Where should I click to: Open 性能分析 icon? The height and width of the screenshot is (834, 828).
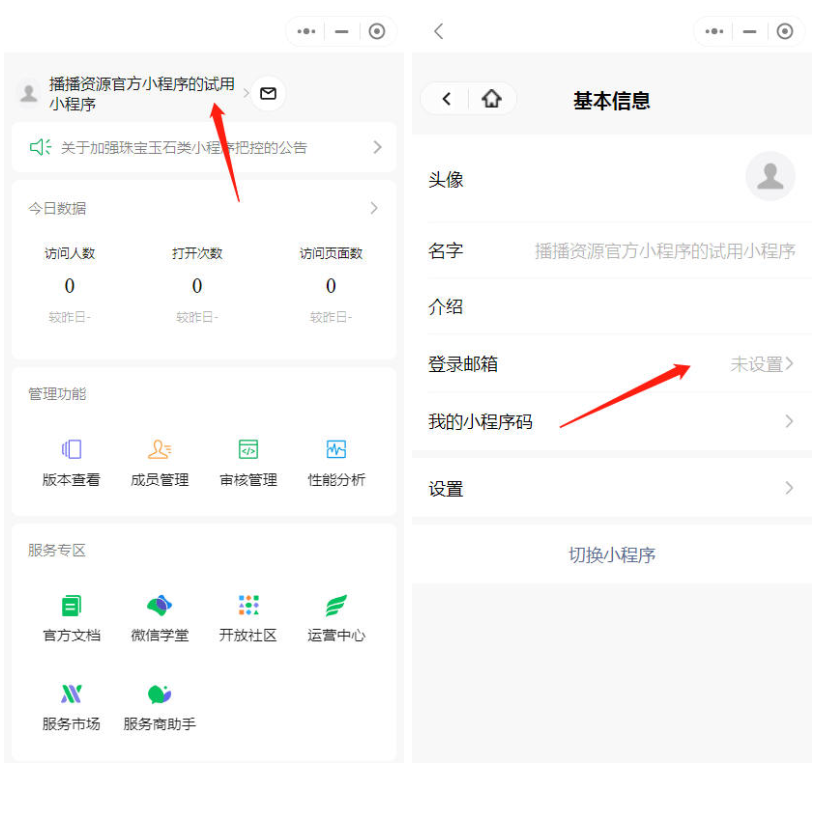[x=336, y=449]
